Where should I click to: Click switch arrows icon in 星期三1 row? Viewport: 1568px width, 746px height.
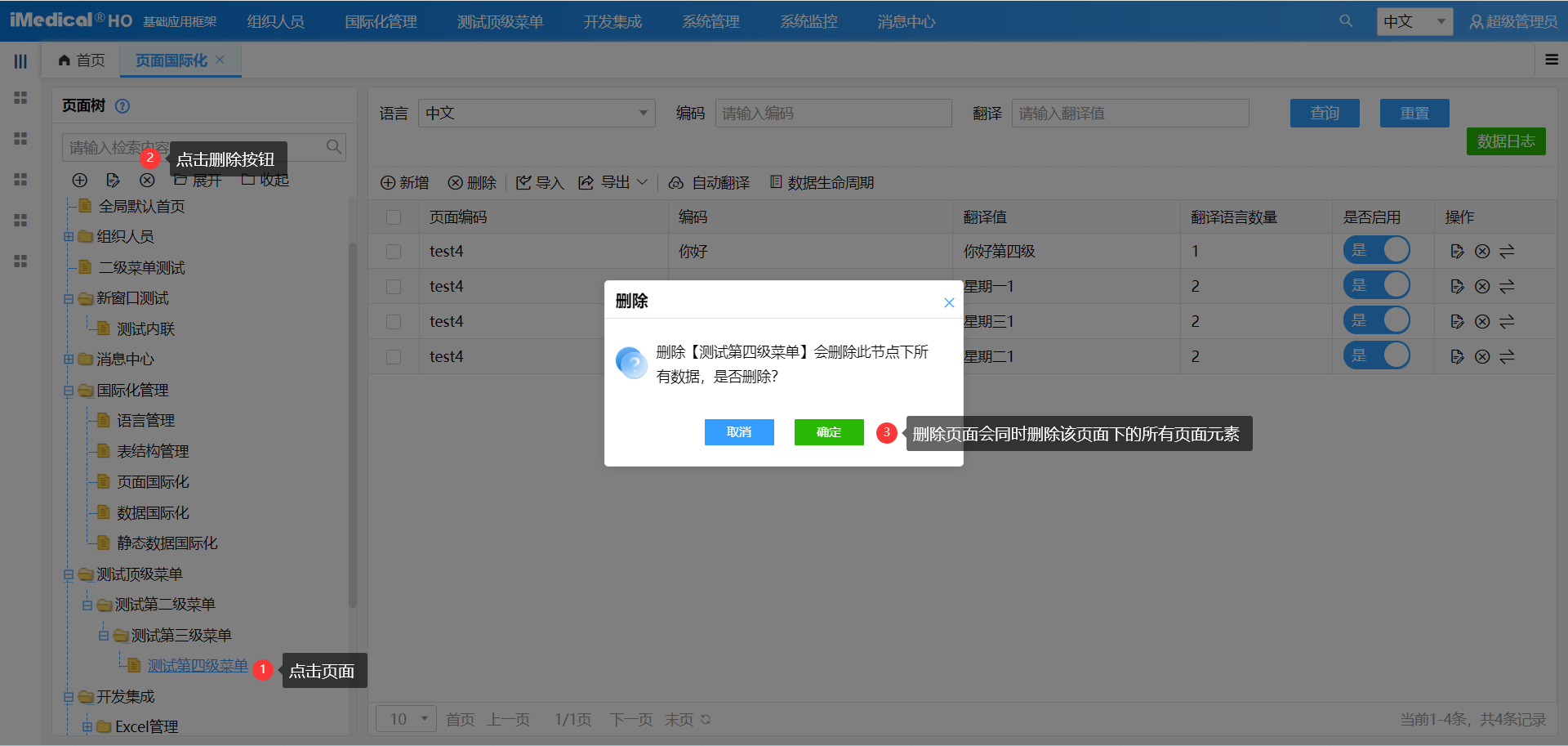[x=1507, y=322]
